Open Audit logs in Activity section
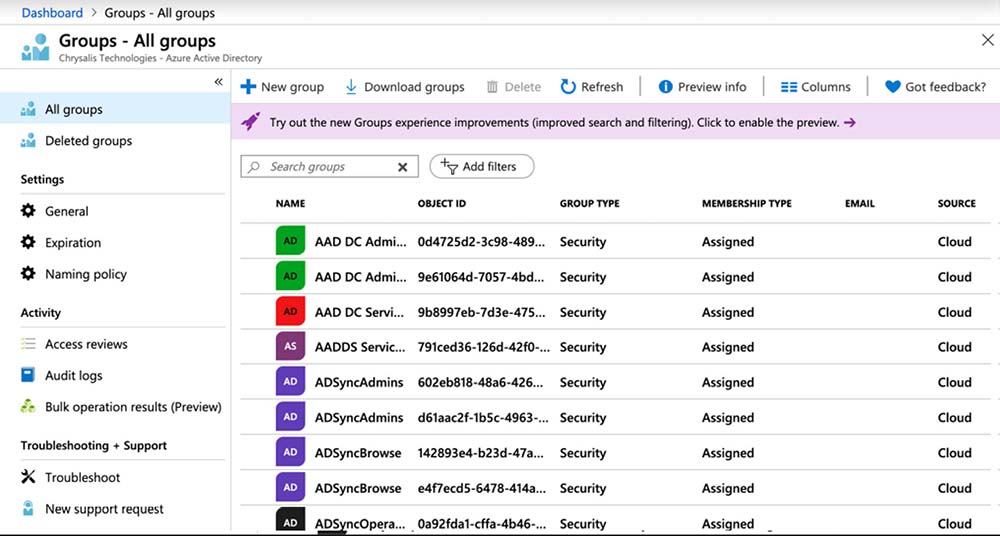 (73, 376)
